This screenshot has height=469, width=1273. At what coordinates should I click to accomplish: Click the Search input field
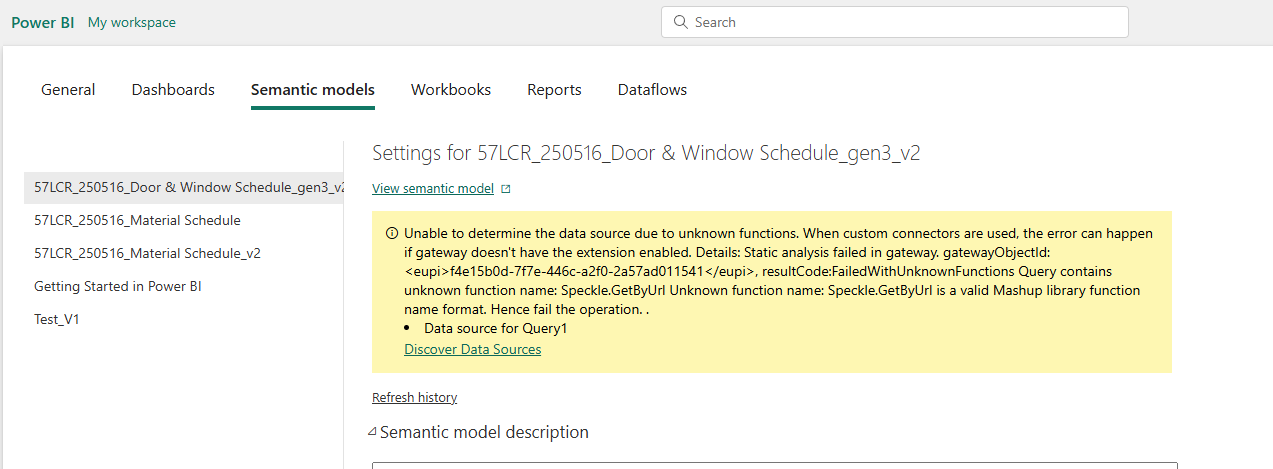tap(894, 22)
